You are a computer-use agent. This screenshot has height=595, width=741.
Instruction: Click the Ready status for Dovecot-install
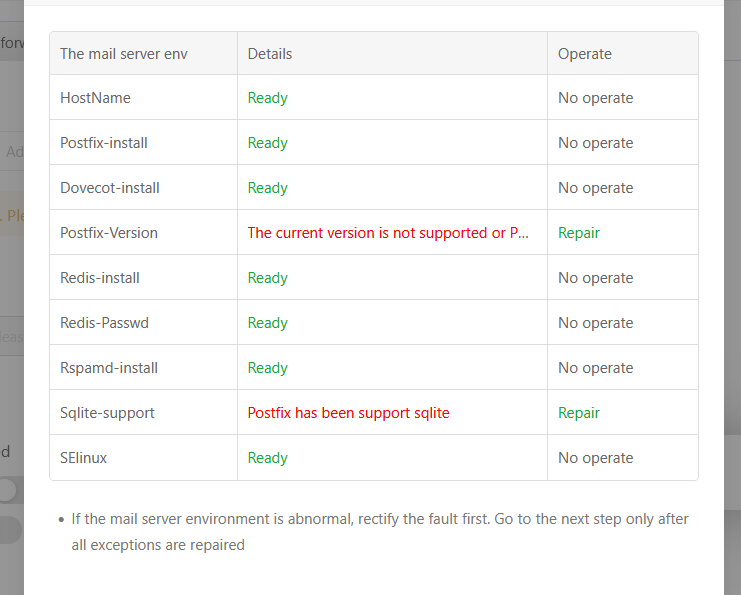pos(267,188)
